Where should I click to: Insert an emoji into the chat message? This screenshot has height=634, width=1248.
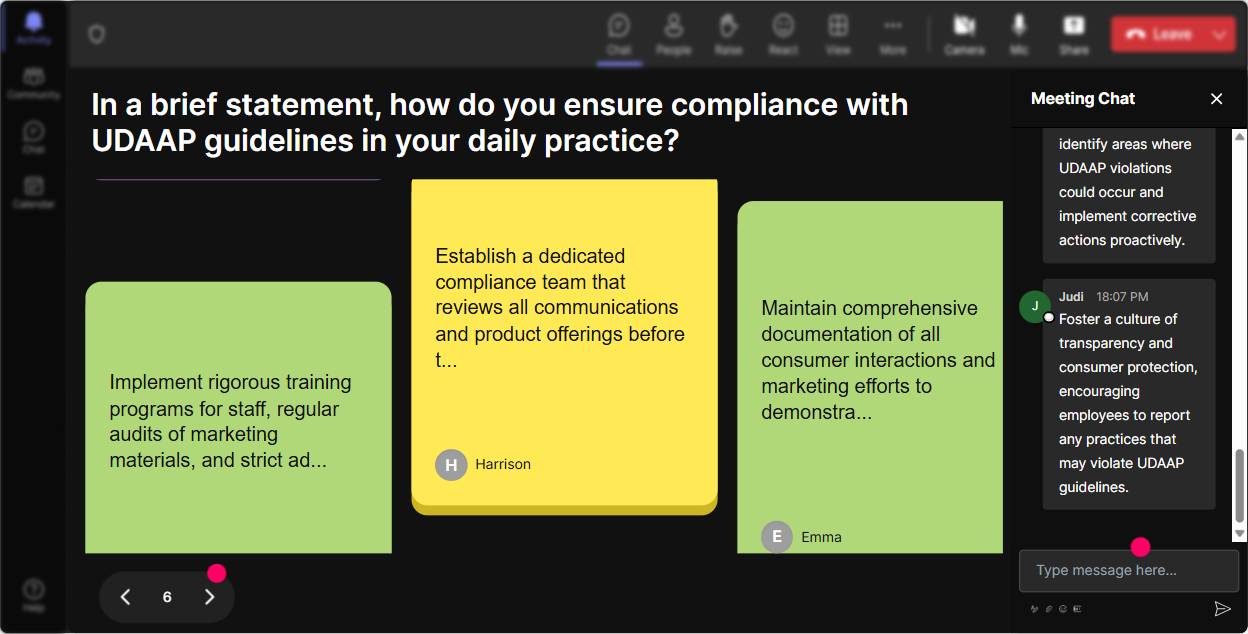click(1063, 609)
